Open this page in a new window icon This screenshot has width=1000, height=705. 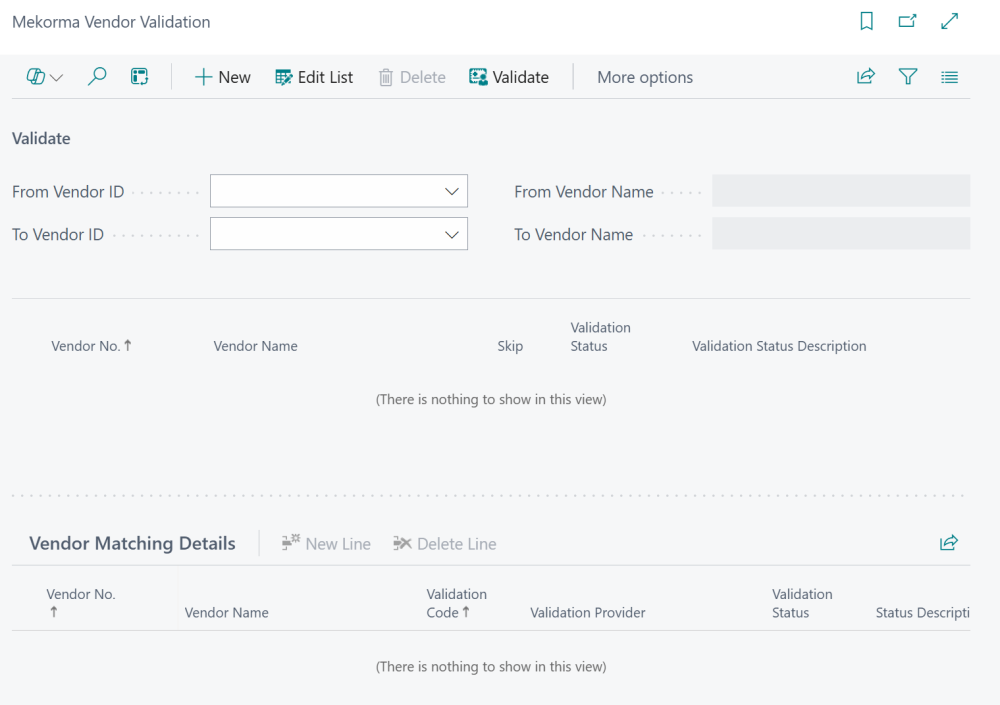tap(908, 21)
